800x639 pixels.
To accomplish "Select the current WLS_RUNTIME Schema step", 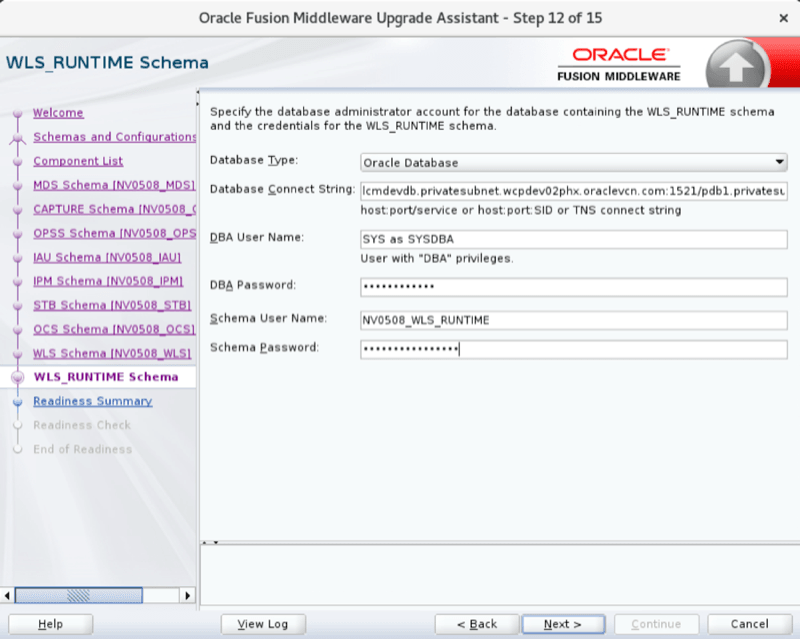I will (x=106, y=377).
